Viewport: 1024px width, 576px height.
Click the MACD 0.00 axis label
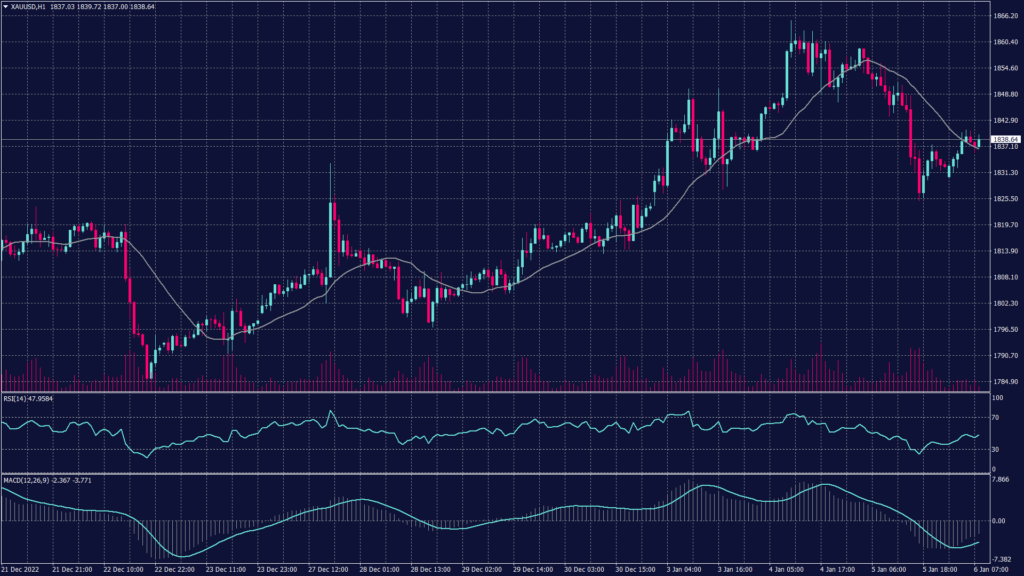point(998,521)
